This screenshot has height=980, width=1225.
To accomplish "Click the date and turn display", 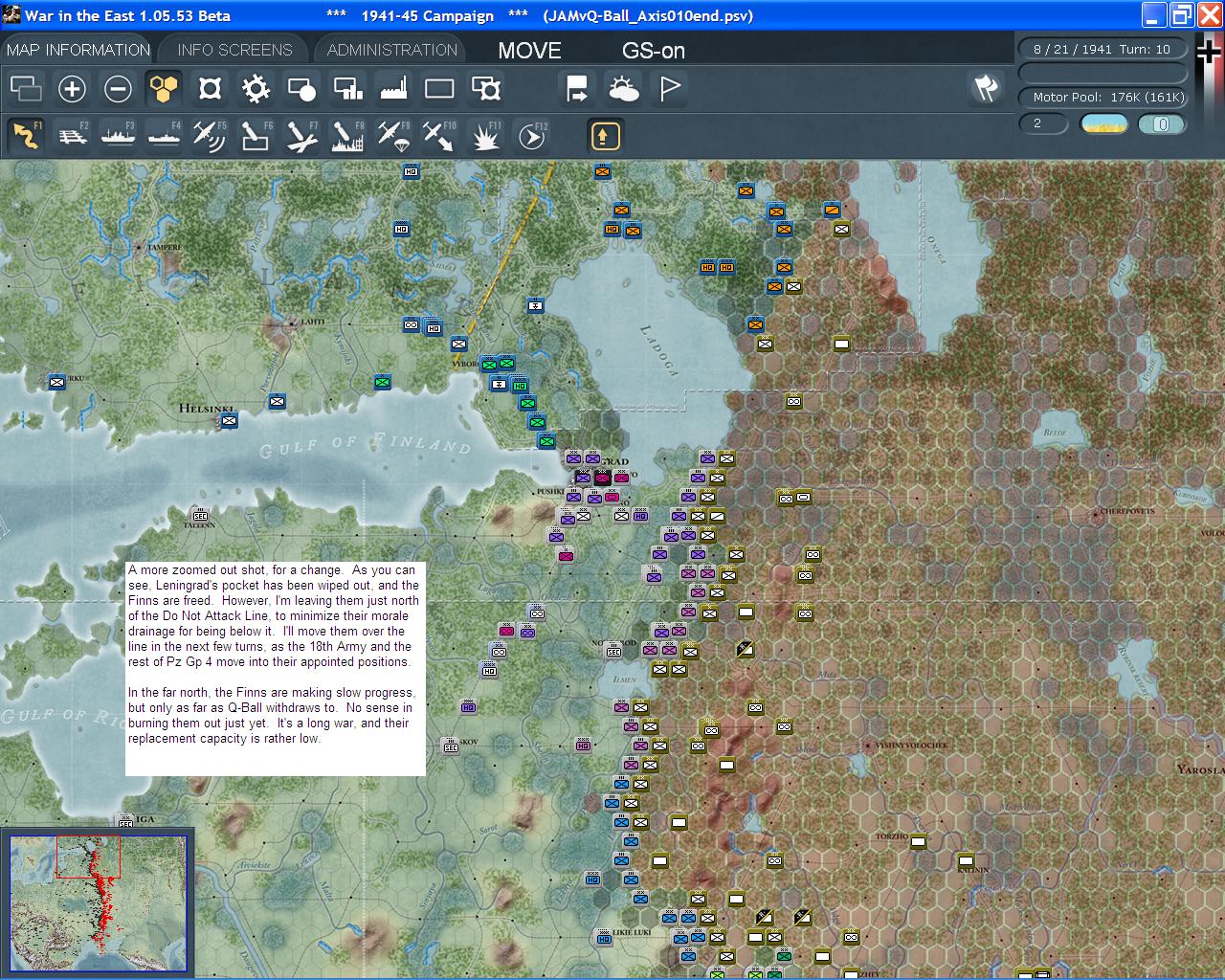I will 1102,50.
